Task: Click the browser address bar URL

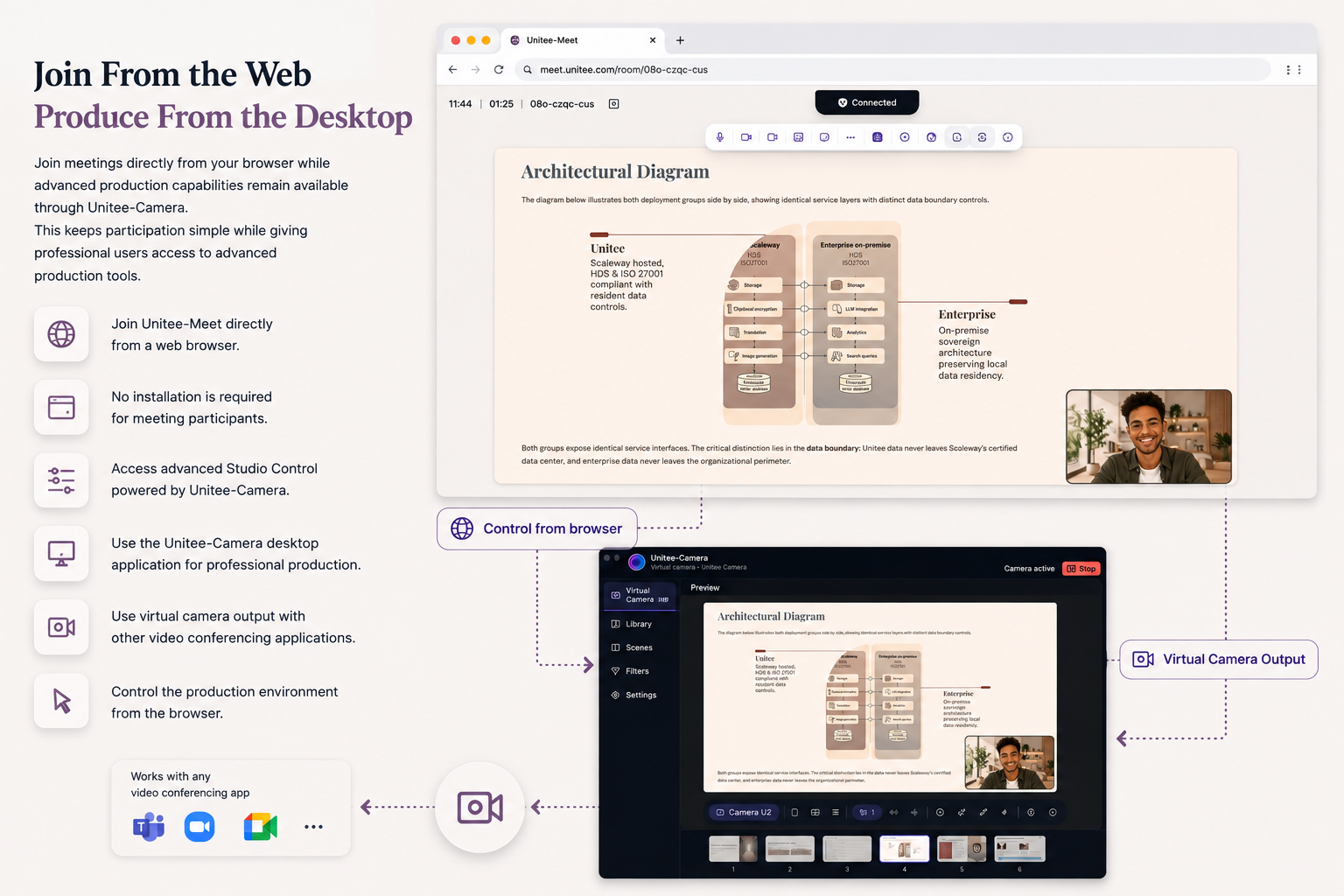Action: (x=624, y=70)
